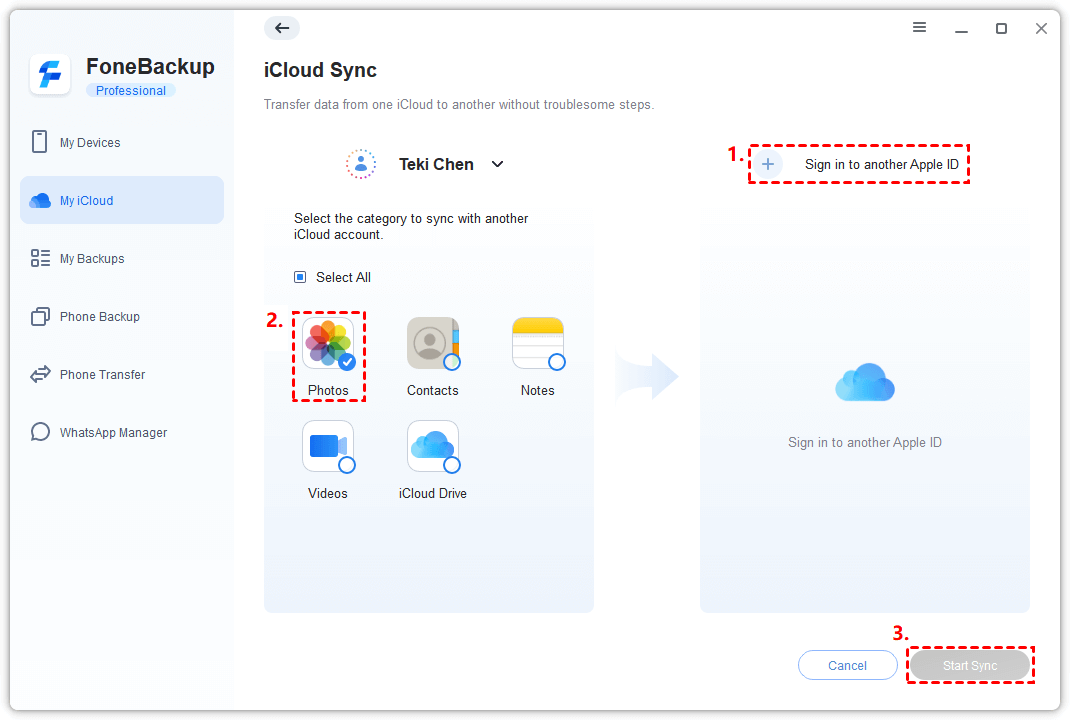This screenshot has width=1070, height=720.
Task: Minimize the FoneBackup window
Action: (x=961, y=29)
